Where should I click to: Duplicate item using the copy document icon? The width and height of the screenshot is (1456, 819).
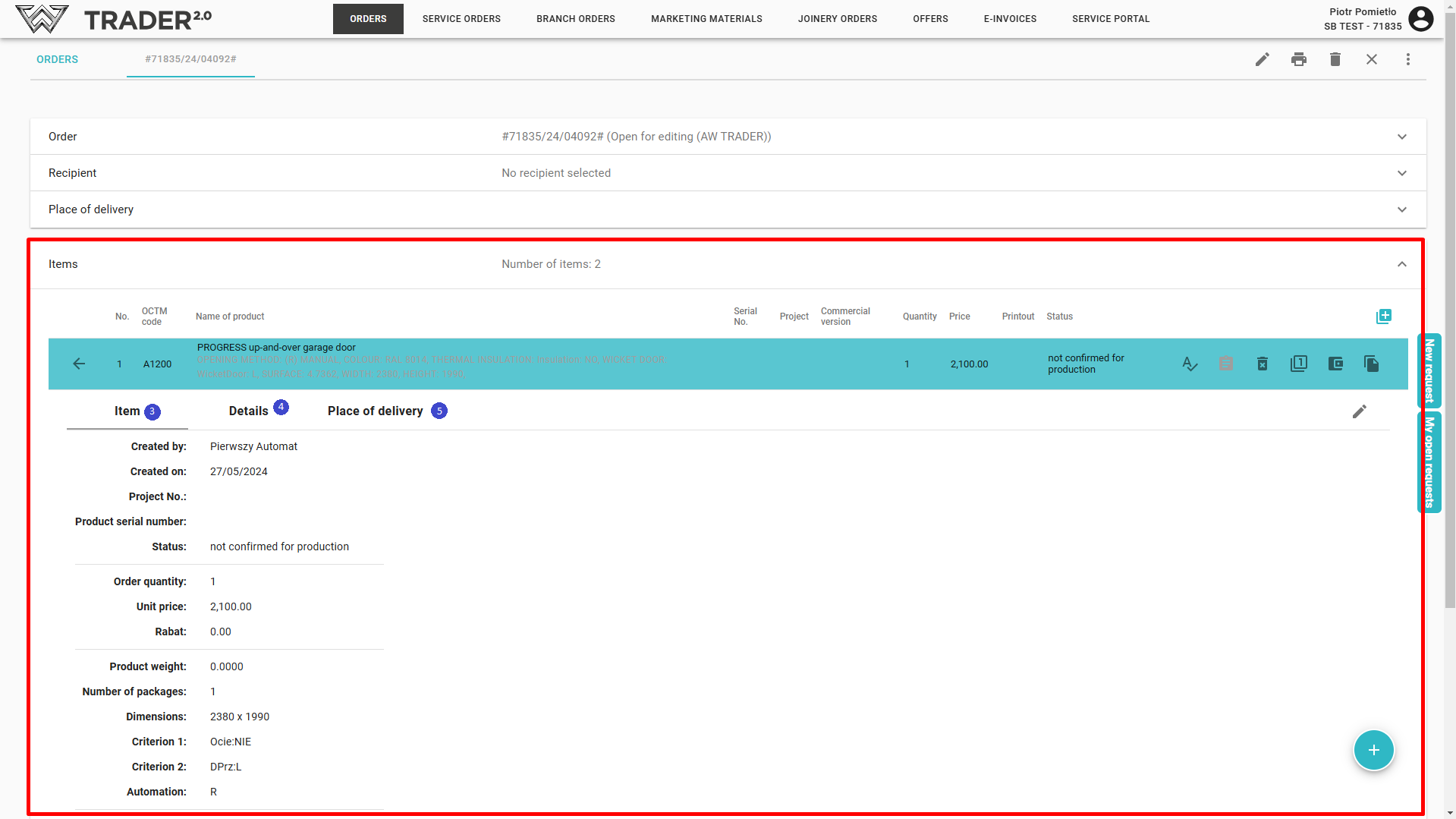1371,364
